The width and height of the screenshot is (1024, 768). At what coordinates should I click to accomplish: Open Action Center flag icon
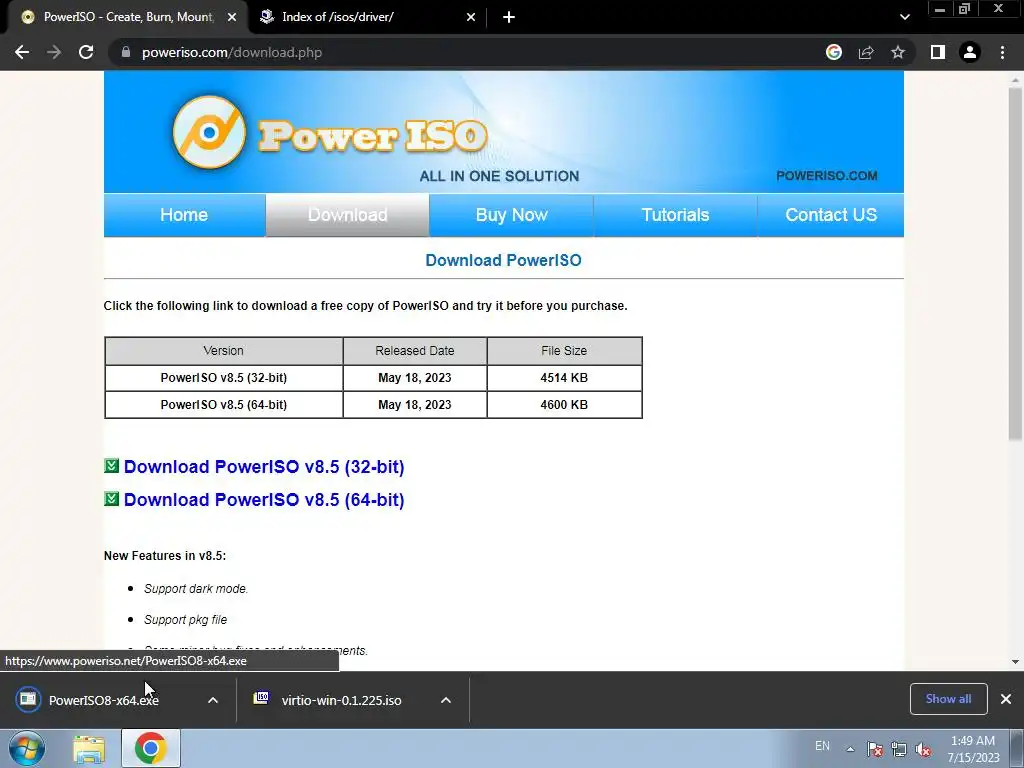pos(874,749)
